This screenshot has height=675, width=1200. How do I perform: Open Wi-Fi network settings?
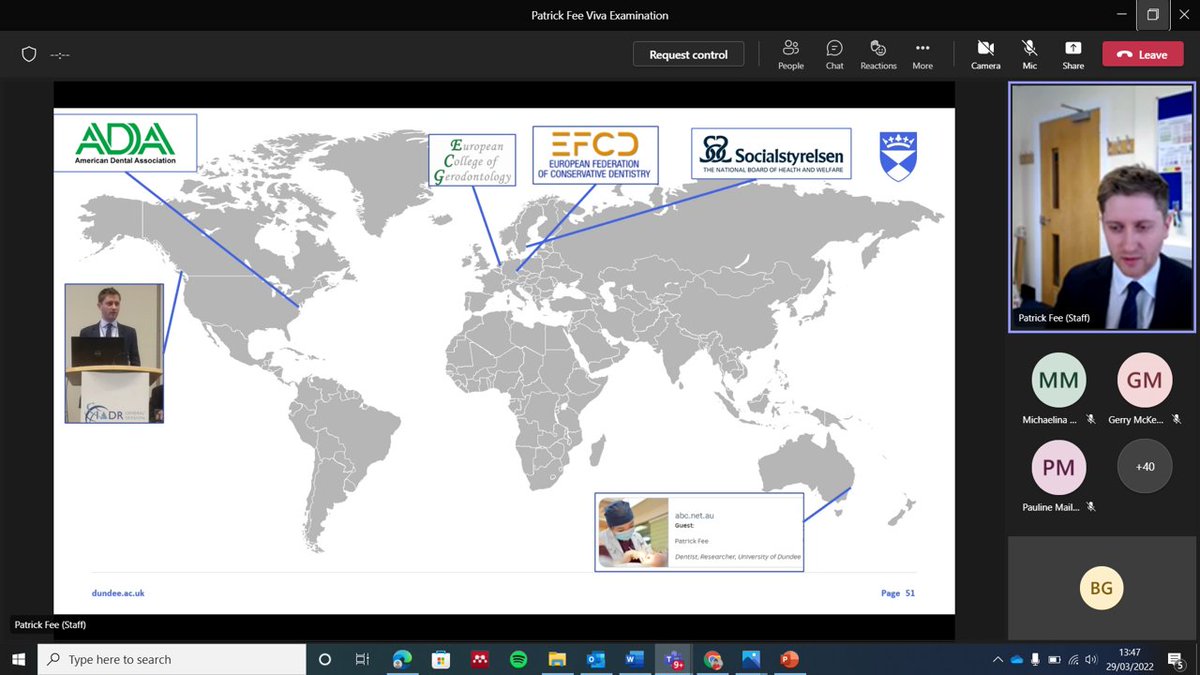pos(1073,659)
